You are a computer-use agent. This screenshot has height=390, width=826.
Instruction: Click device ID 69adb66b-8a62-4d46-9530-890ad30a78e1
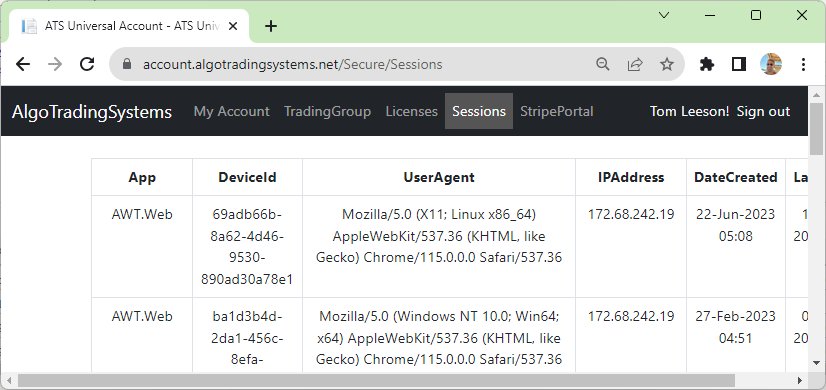point(248,247)
